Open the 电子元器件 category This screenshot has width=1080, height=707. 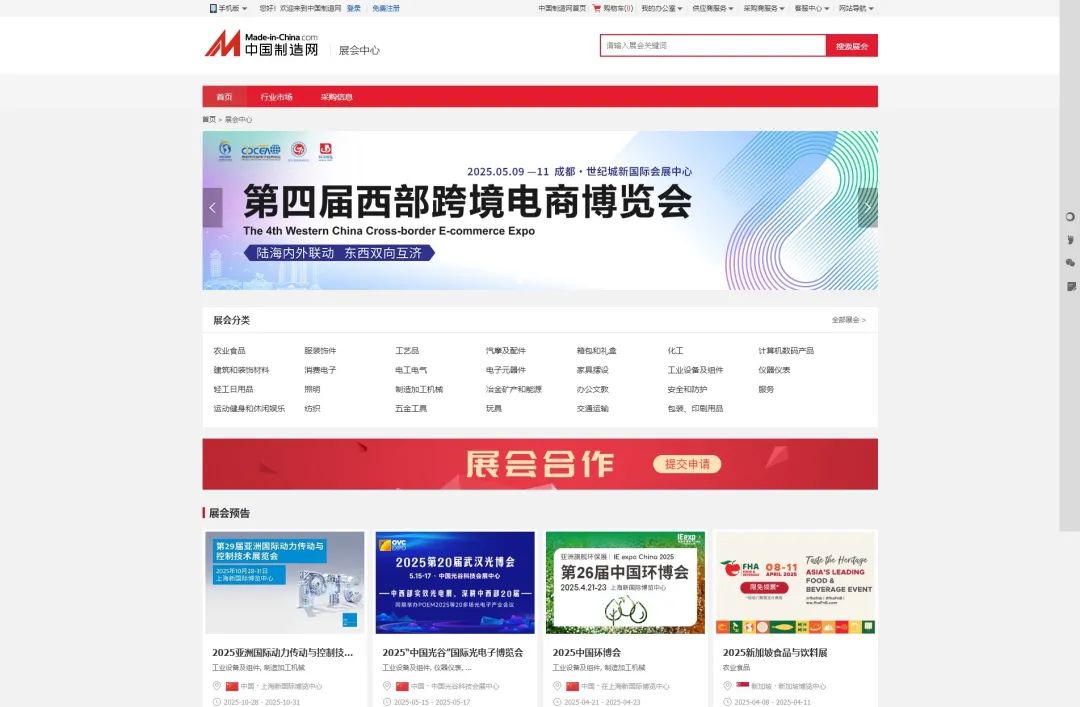pyautogui.click(x=506, y=370)
